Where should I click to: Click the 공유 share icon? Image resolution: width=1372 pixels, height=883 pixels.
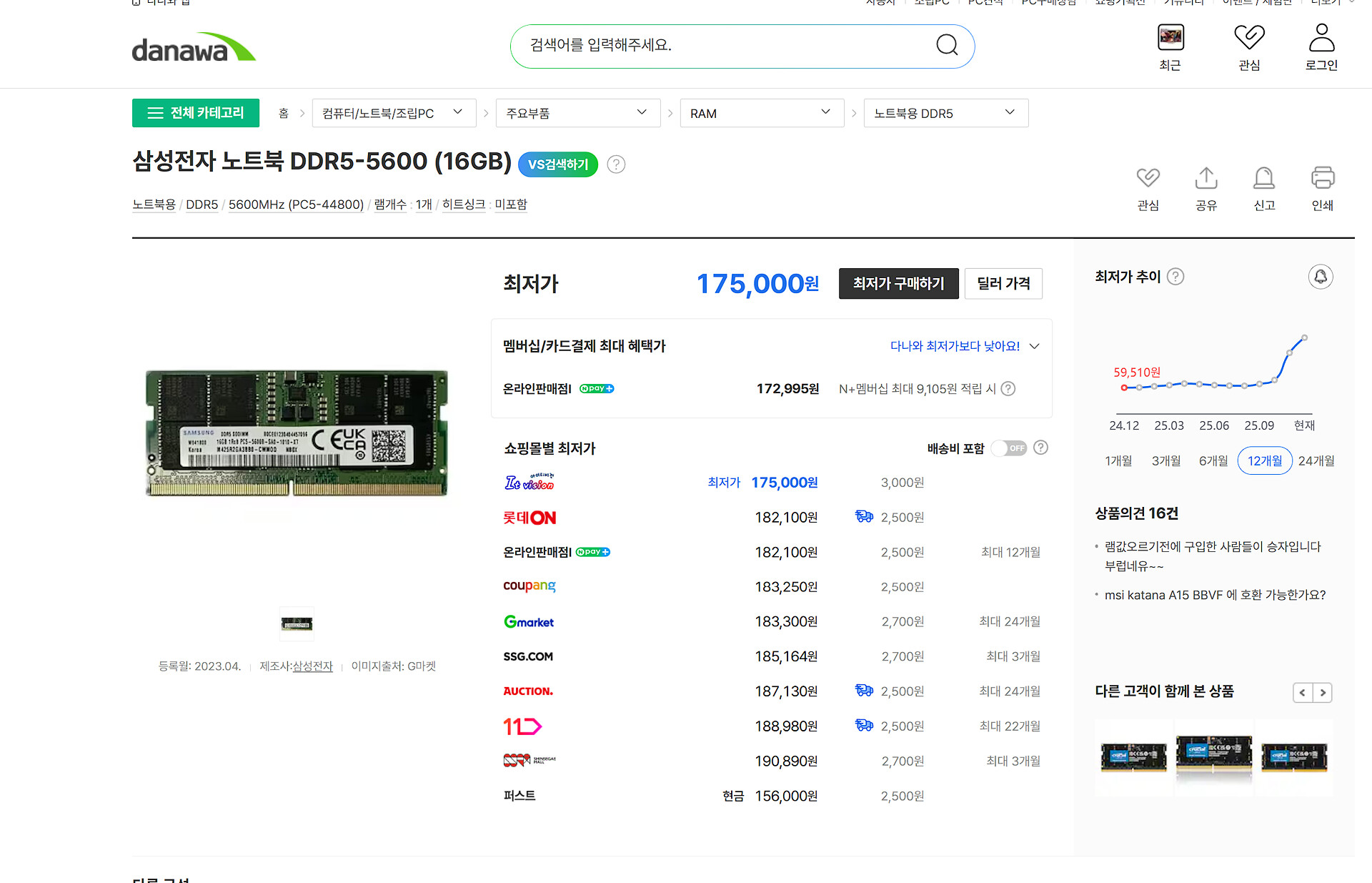pyautogui.click(x=1206, y=178)
